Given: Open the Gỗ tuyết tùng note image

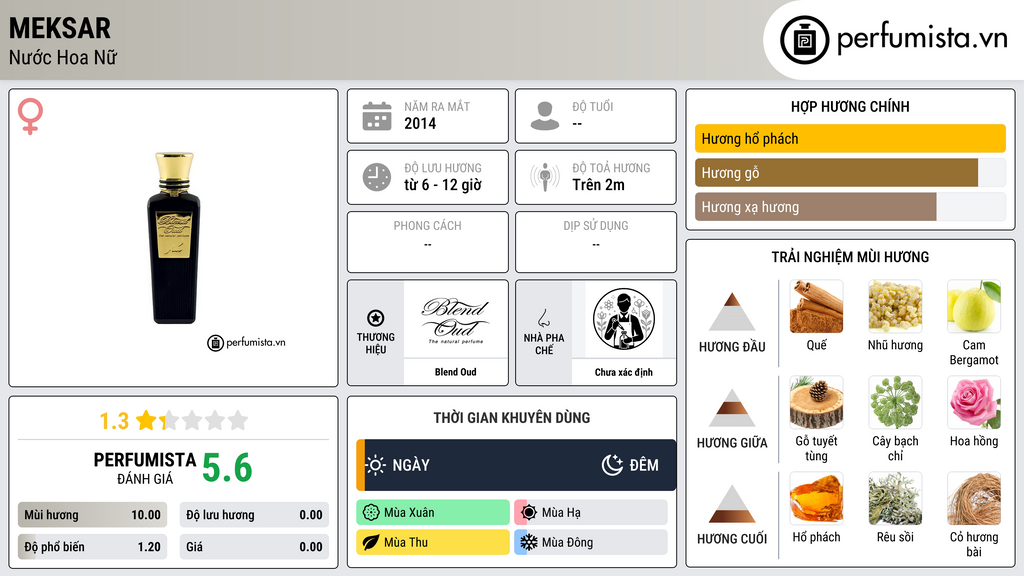Looking at the screenshot, I should pyautogui.click(x=816, y=403).
